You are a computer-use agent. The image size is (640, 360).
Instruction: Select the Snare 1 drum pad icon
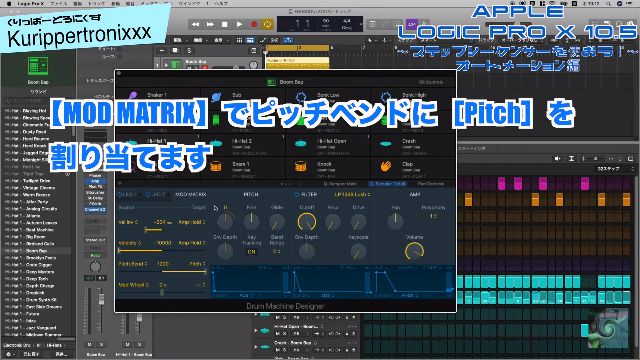pyautogui.click(x=216, y=167)
